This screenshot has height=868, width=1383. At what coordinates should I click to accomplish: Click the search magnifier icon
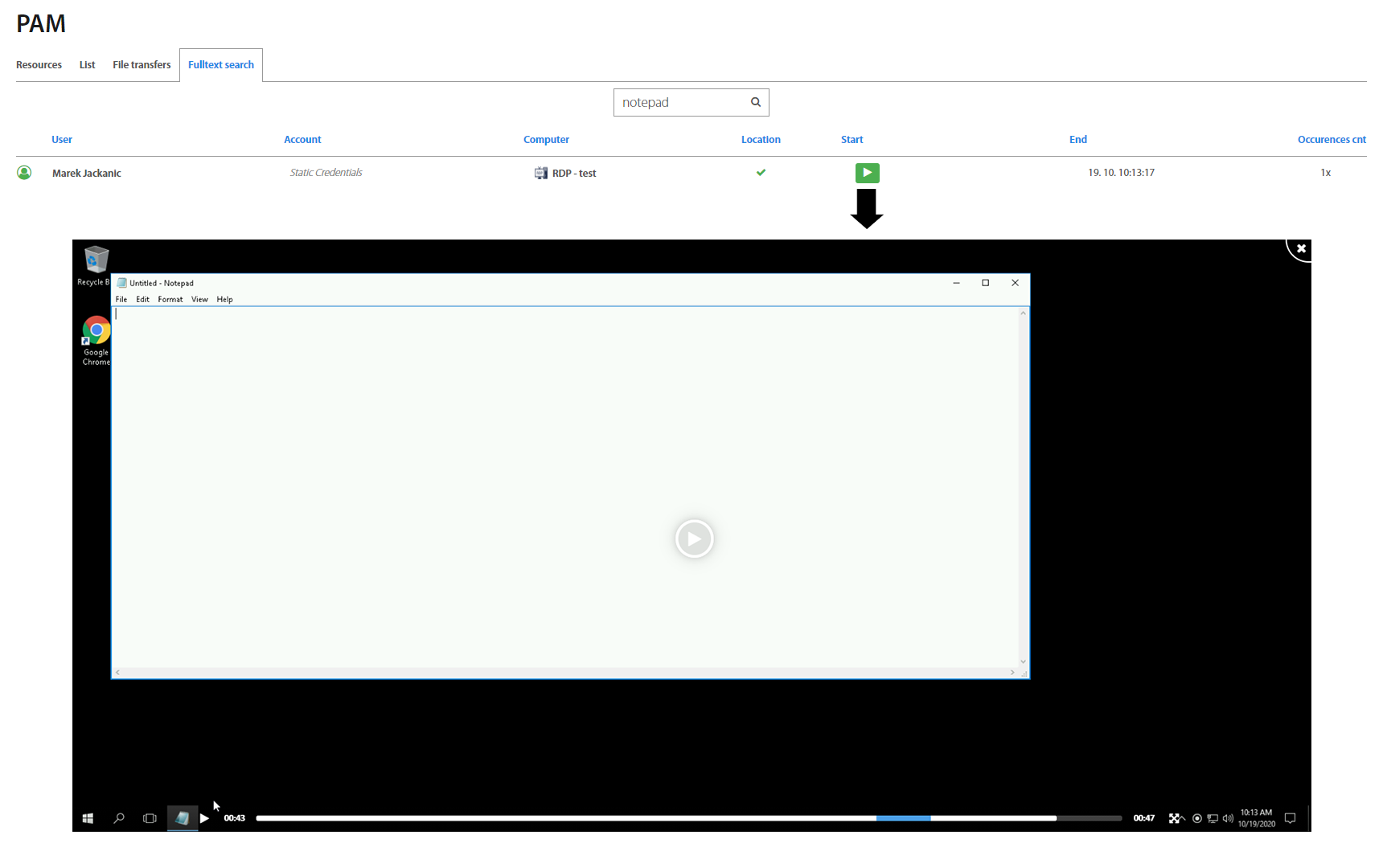coord(755,102)
